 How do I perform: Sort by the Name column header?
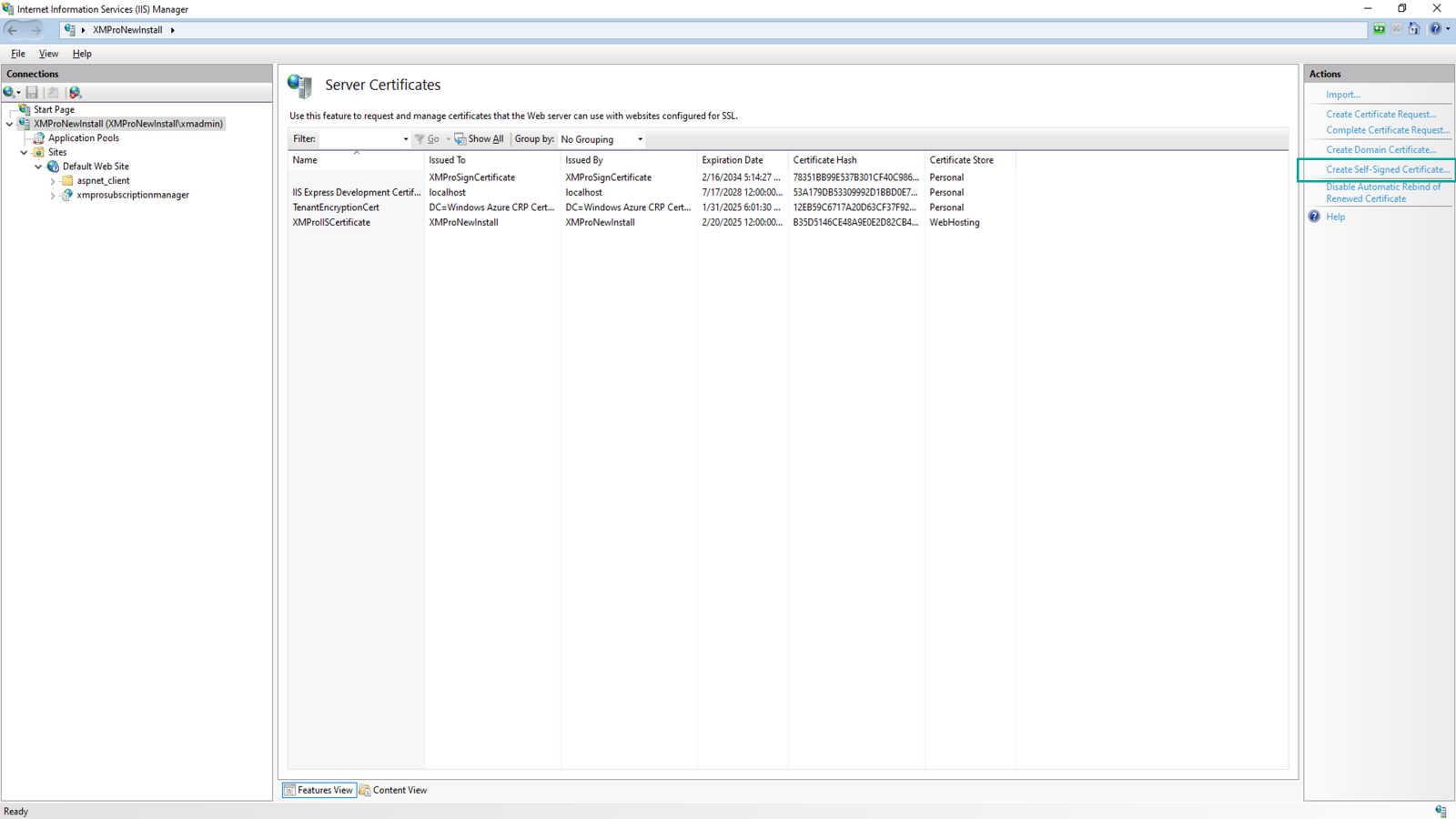356,160
